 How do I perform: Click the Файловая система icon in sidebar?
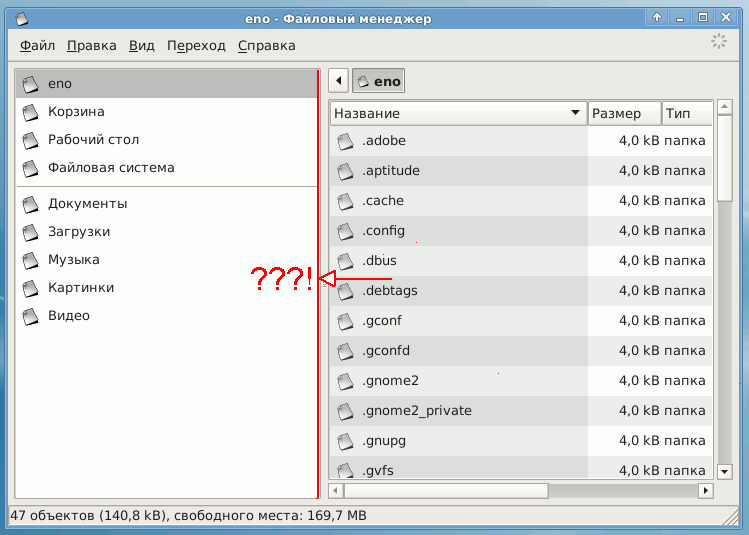pyautogui.click(x=31, y=168)
